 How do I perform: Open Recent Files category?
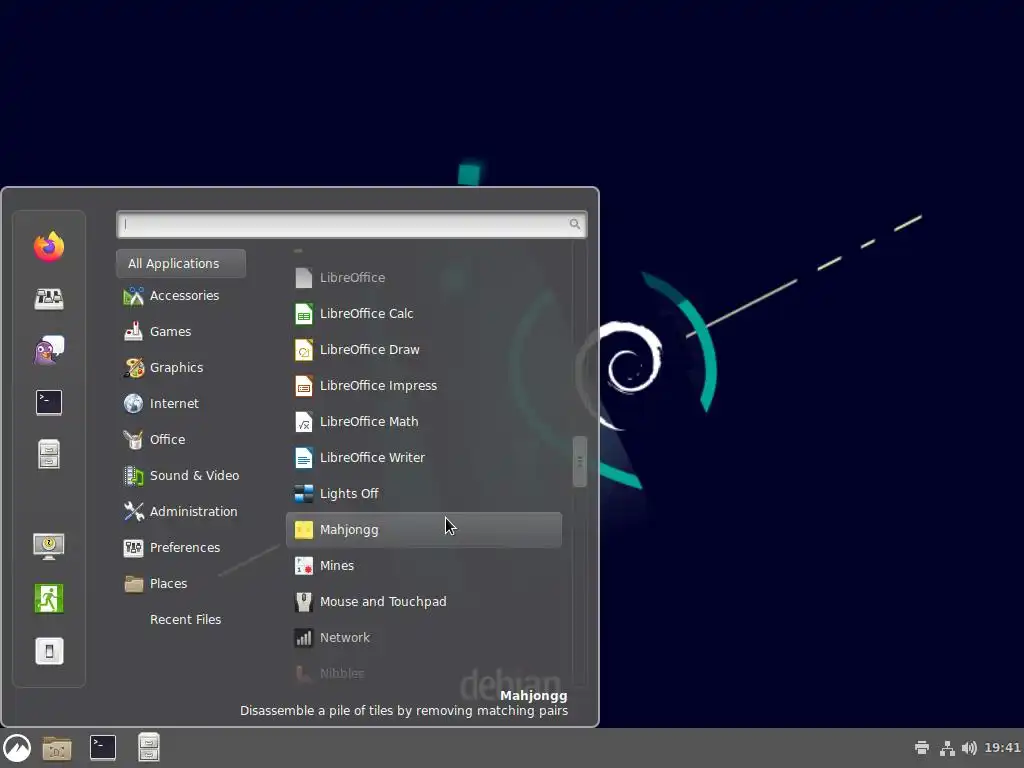pos(181,619)
